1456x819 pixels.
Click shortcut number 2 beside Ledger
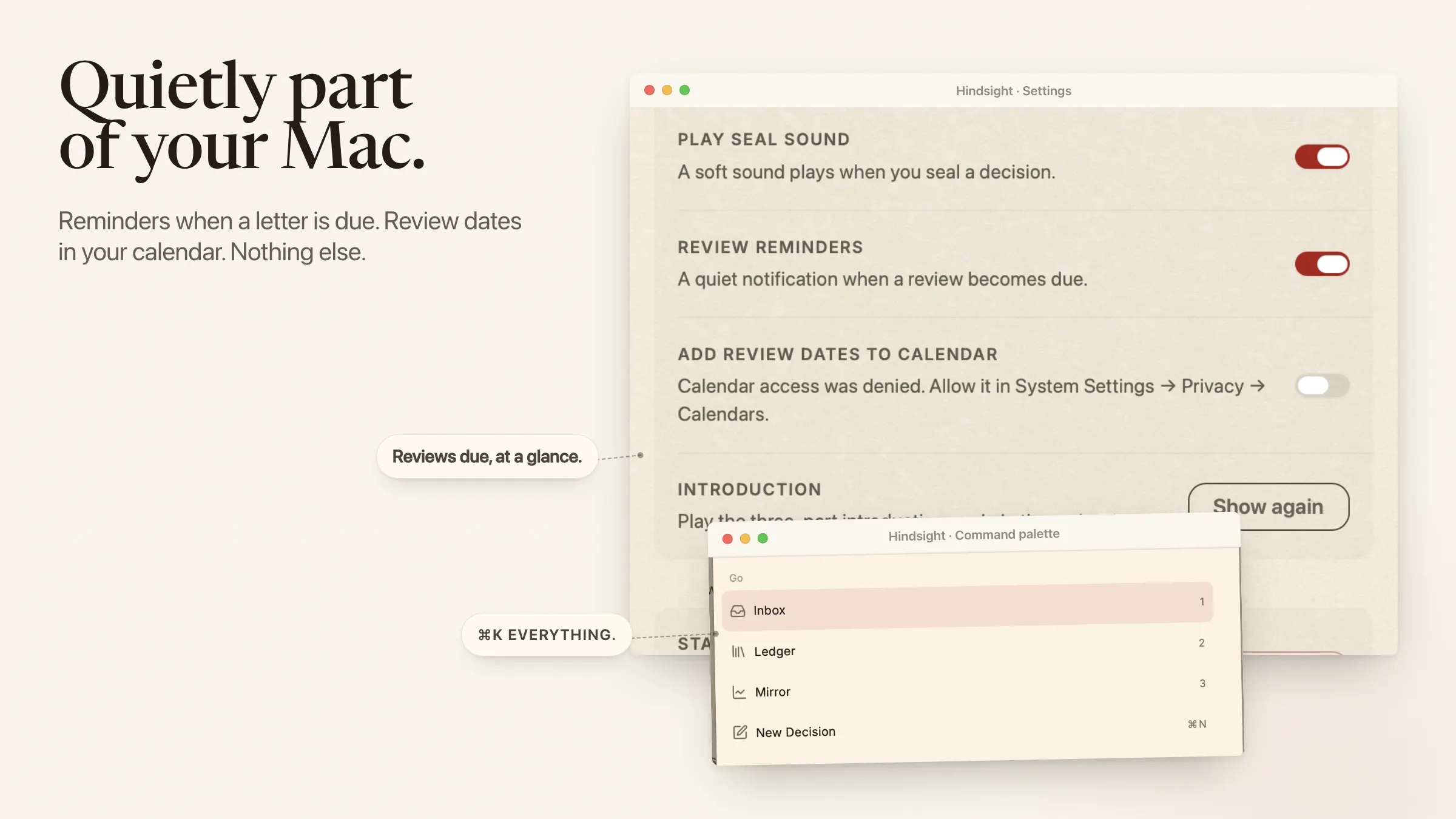[x=1202, y=642]
